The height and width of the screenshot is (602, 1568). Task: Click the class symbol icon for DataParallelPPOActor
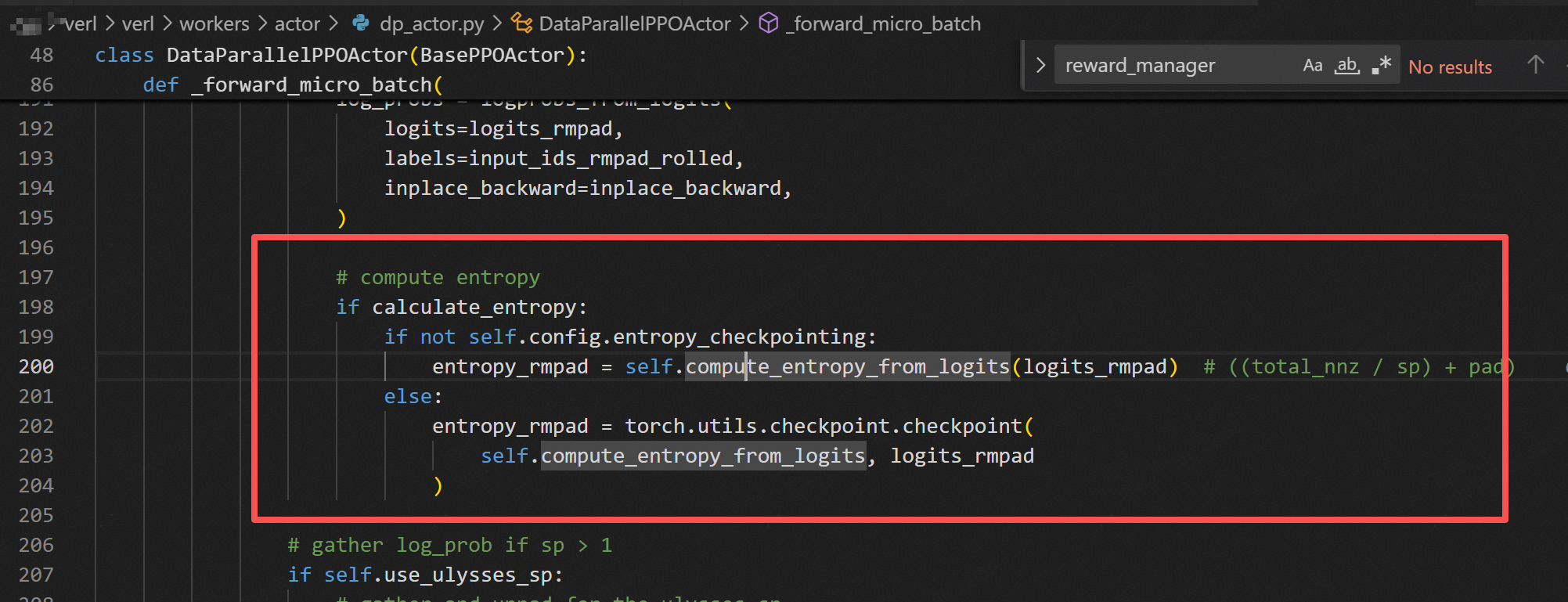tap(521, 23)
